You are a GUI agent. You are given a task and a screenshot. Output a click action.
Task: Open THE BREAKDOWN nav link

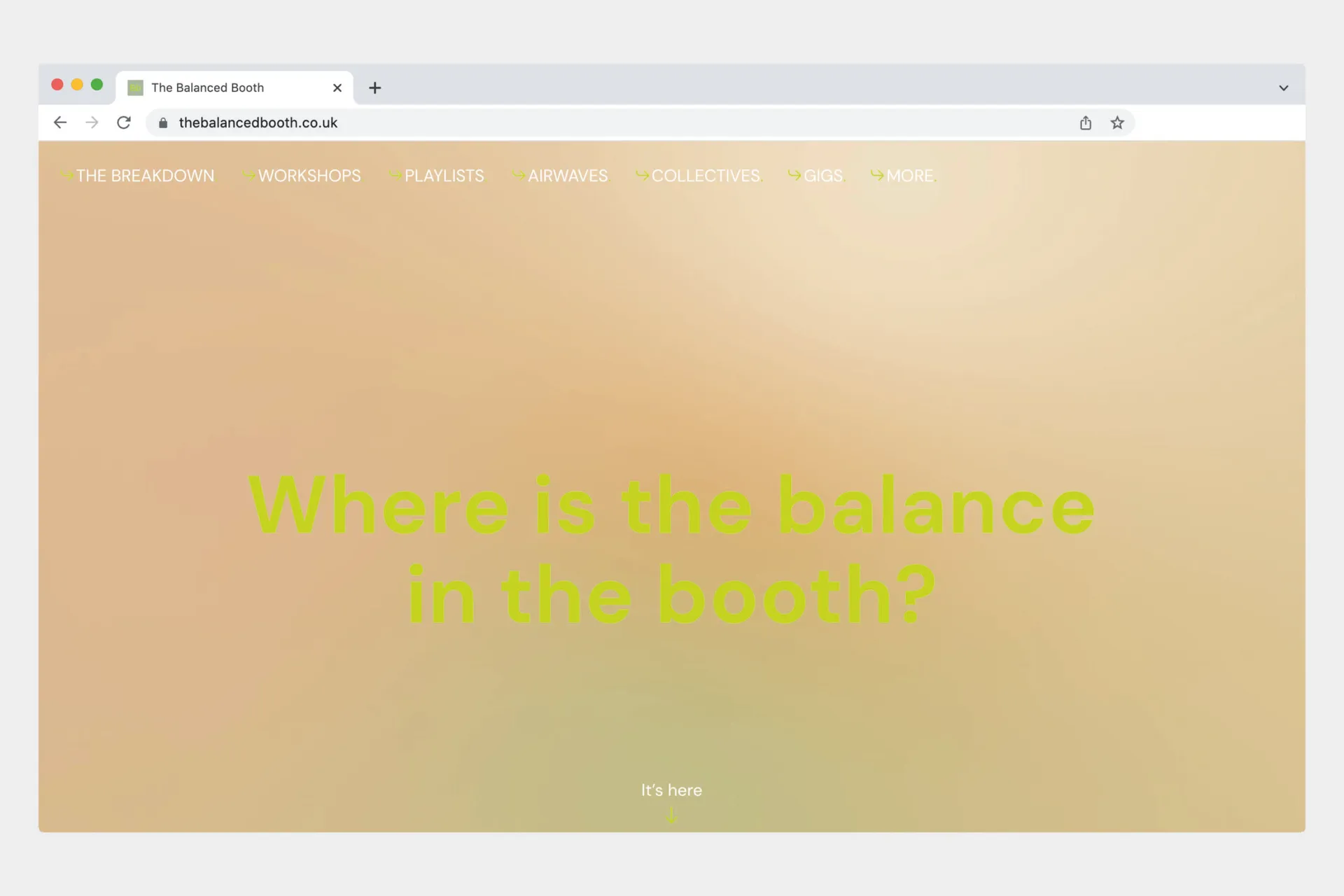pyautogui.click(x=144, y=176)
